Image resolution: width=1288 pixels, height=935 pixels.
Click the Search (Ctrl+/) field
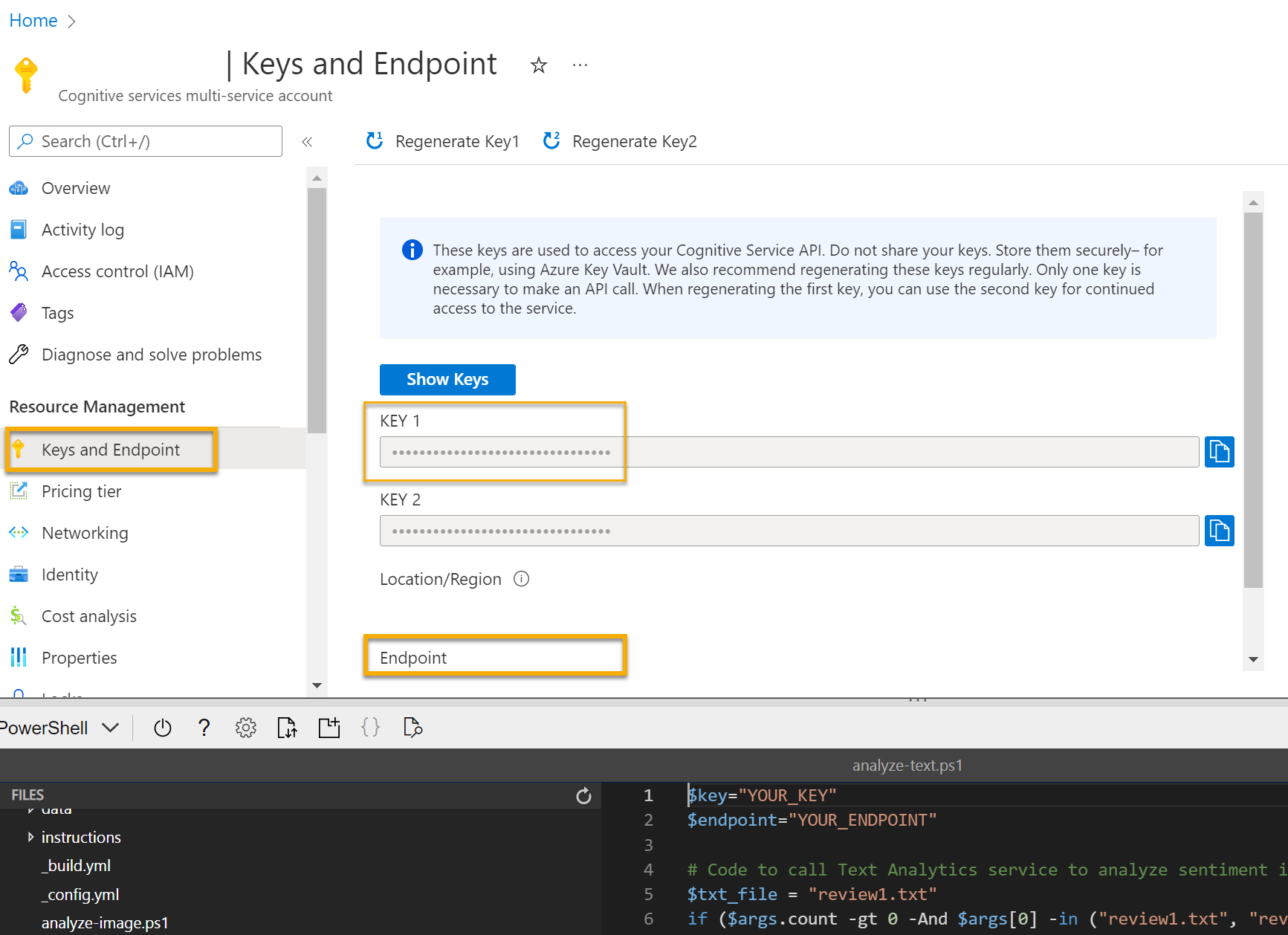146,141
